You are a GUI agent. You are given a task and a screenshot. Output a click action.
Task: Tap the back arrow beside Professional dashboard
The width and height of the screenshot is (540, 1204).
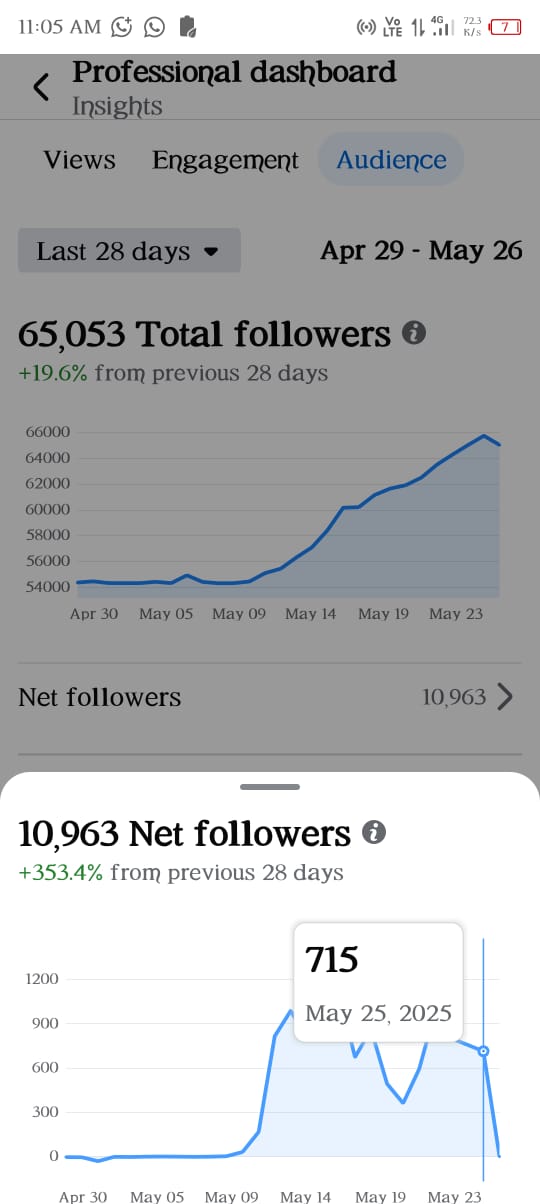click(x=40, y=88)
